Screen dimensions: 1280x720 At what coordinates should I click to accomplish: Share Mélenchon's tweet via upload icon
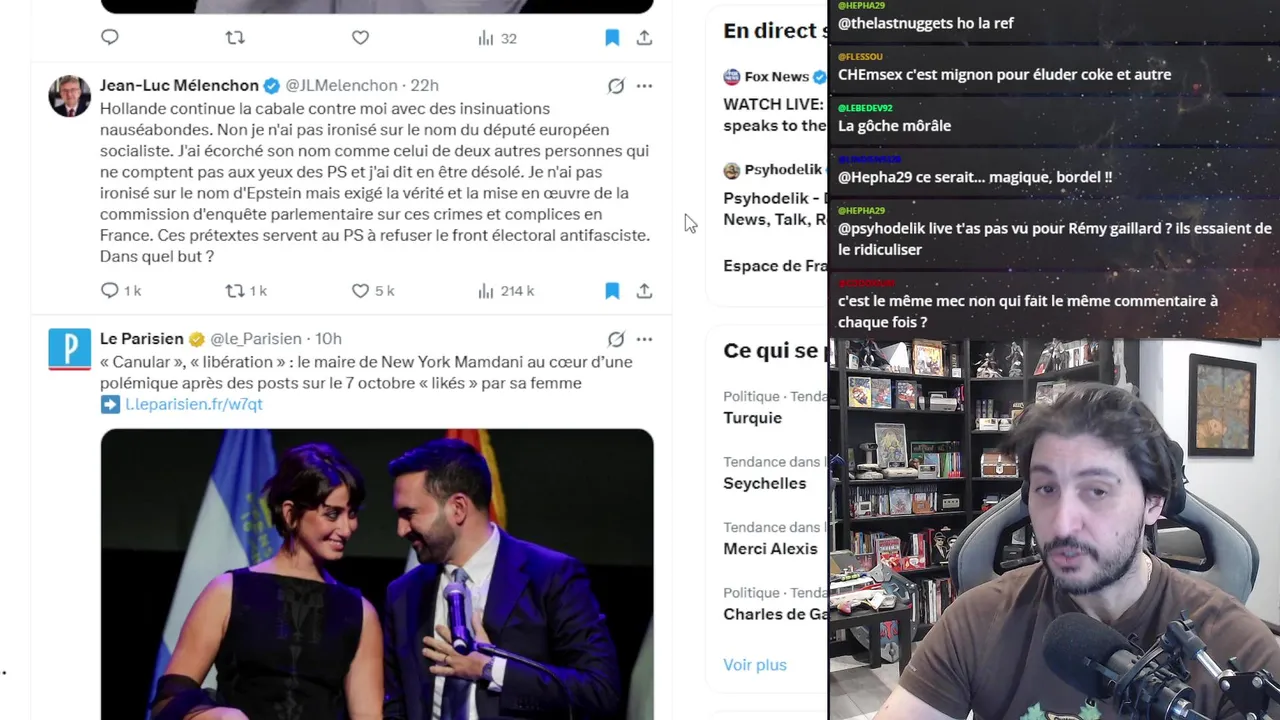644,291
